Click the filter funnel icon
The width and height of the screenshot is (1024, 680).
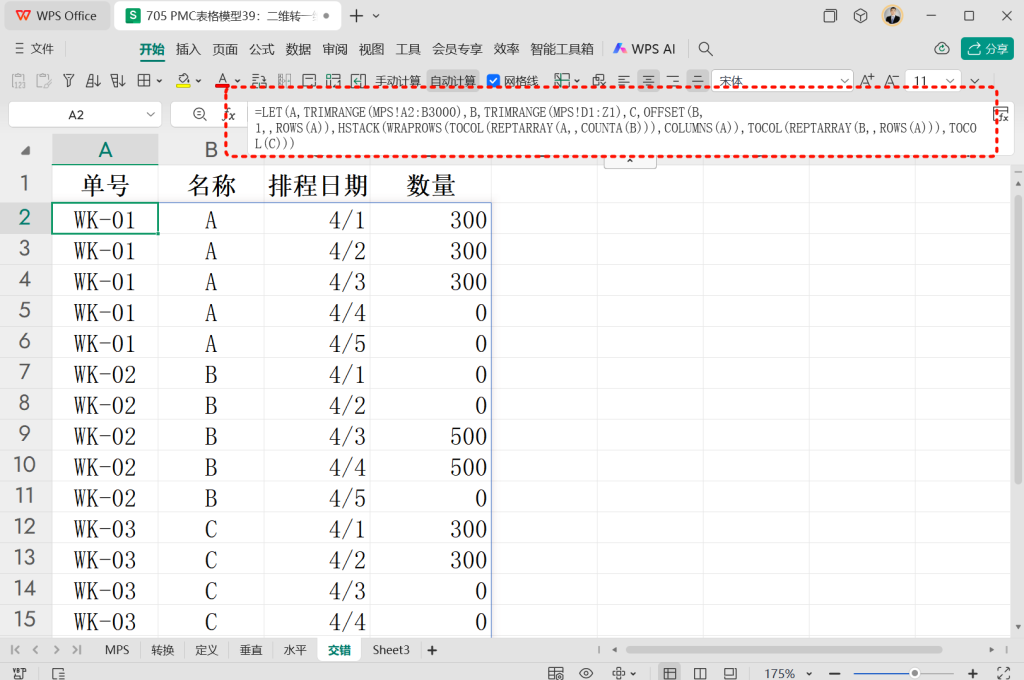(x=69, y=81)
